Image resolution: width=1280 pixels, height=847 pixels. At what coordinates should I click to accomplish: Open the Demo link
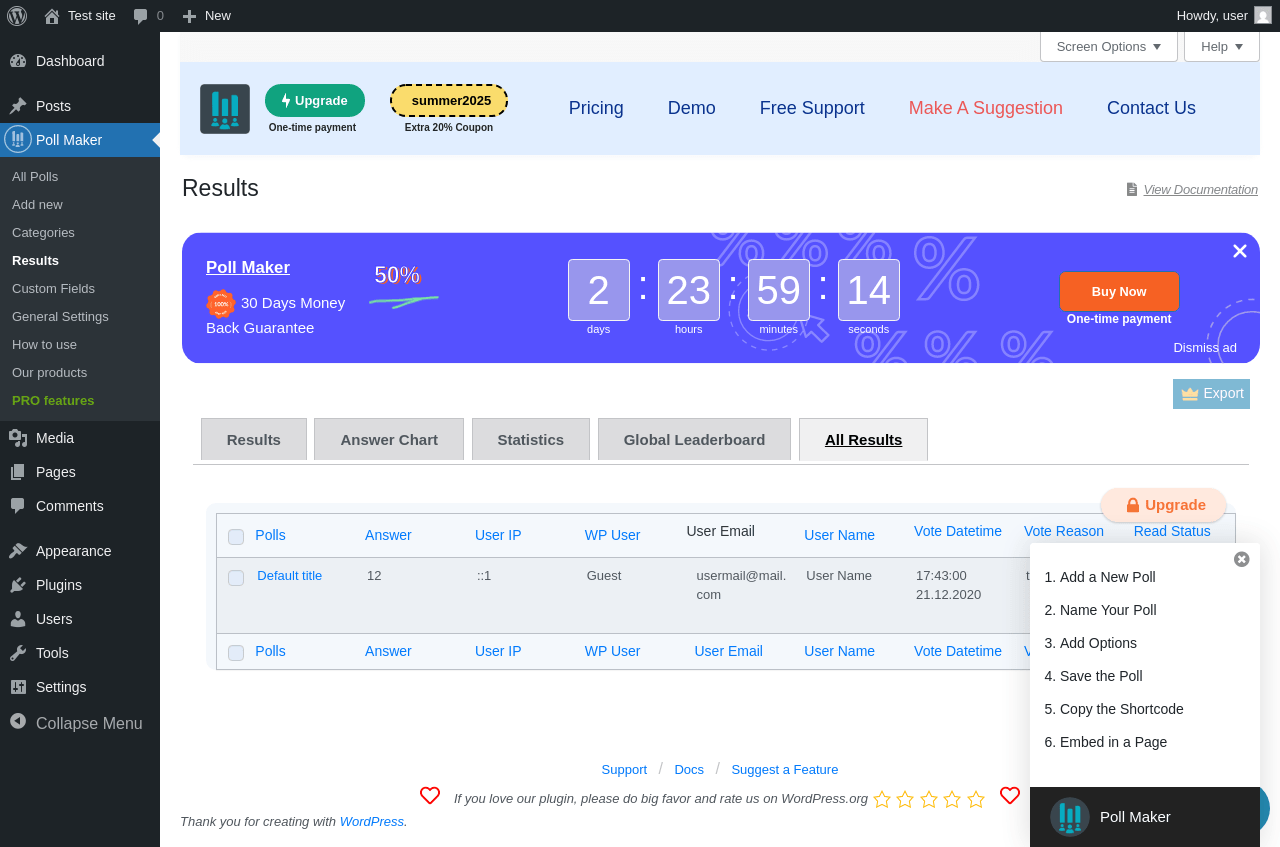[x=692, y=108]
